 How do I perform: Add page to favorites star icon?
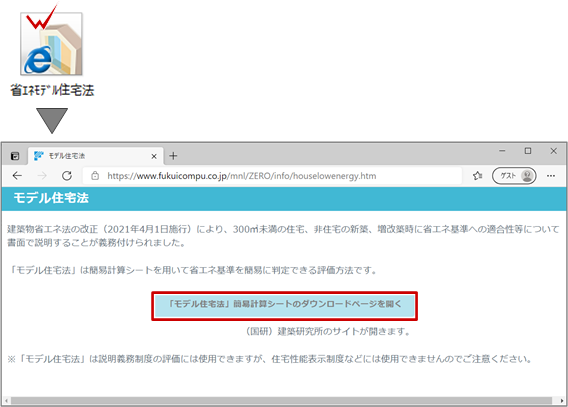(x=477, y=176)
